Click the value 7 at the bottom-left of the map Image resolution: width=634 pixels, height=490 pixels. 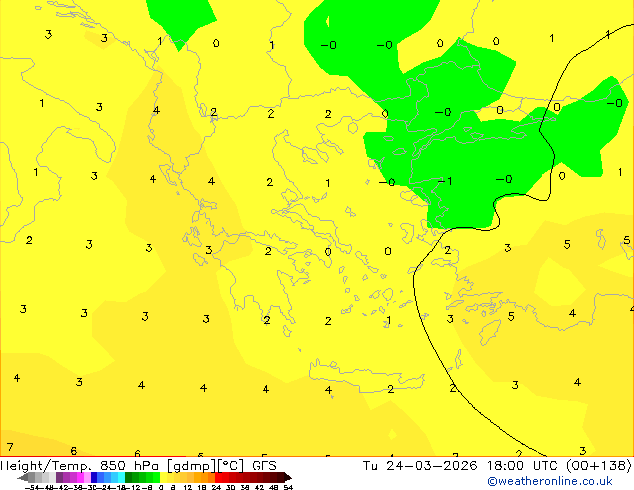(x=10, y=447)
